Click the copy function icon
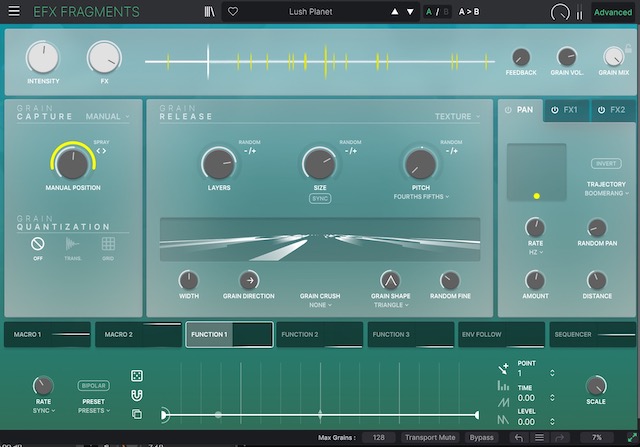The height and width of the screenshot is (447, 640). (x=137, y=414)
